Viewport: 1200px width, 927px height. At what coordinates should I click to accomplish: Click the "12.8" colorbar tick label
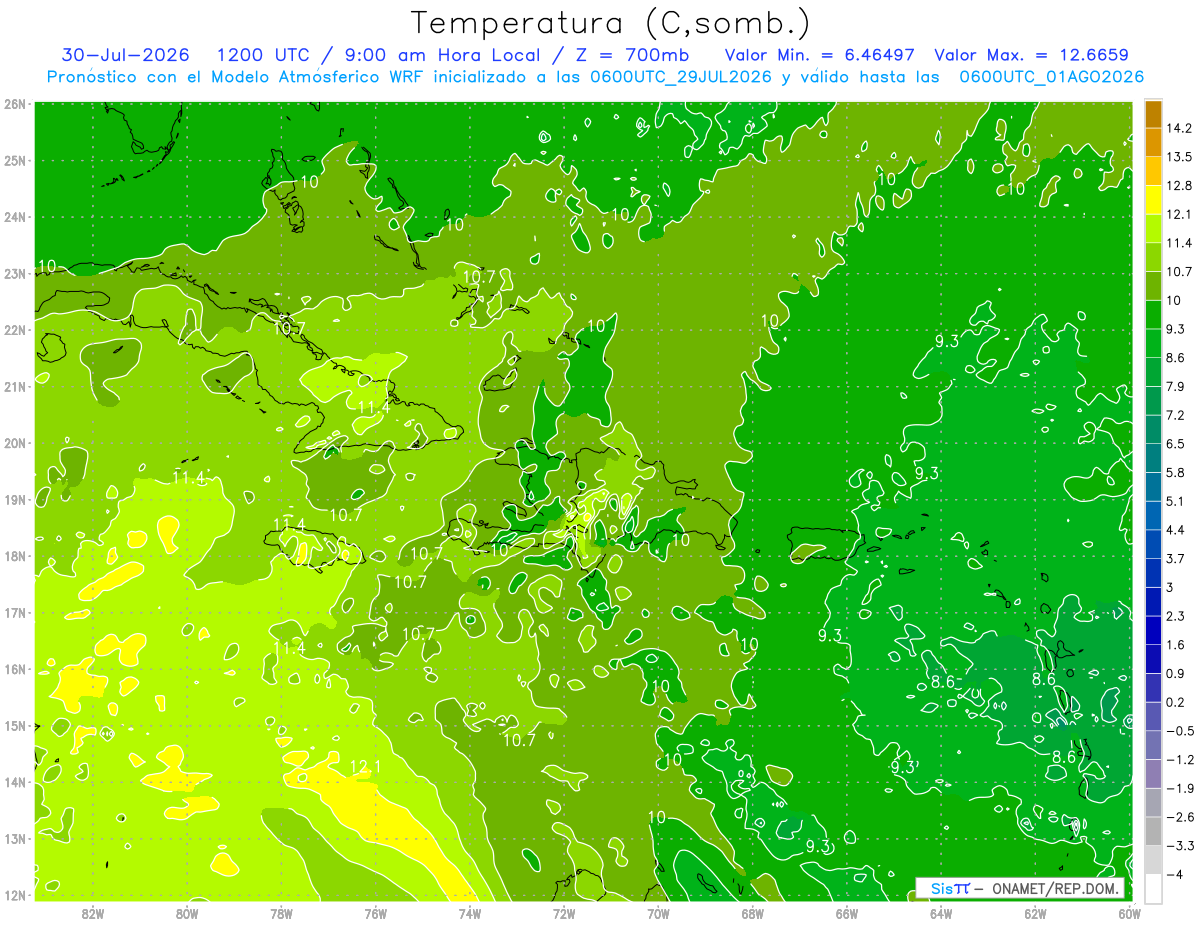(1181, 186)
